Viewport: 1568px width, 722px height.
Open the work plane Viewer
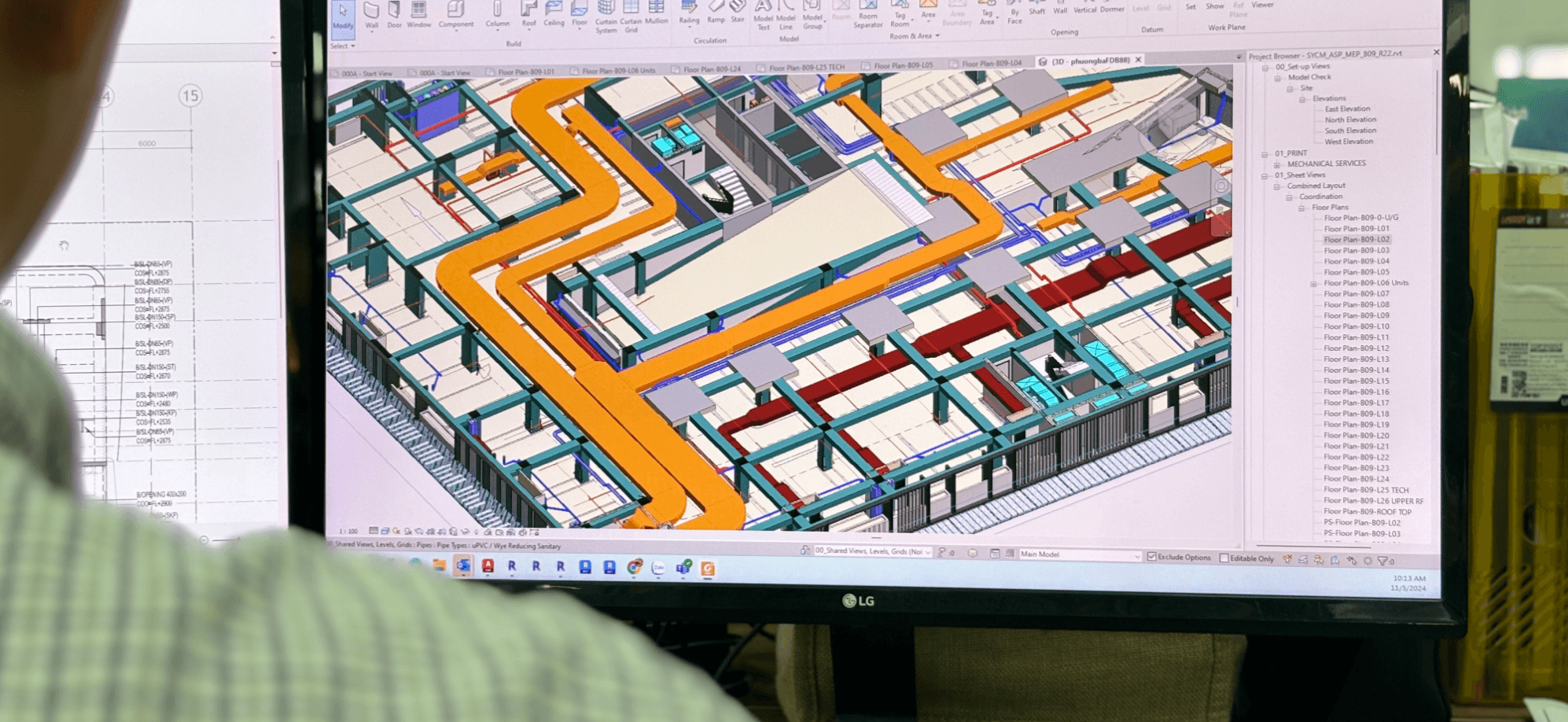[x=1263, y=6]
